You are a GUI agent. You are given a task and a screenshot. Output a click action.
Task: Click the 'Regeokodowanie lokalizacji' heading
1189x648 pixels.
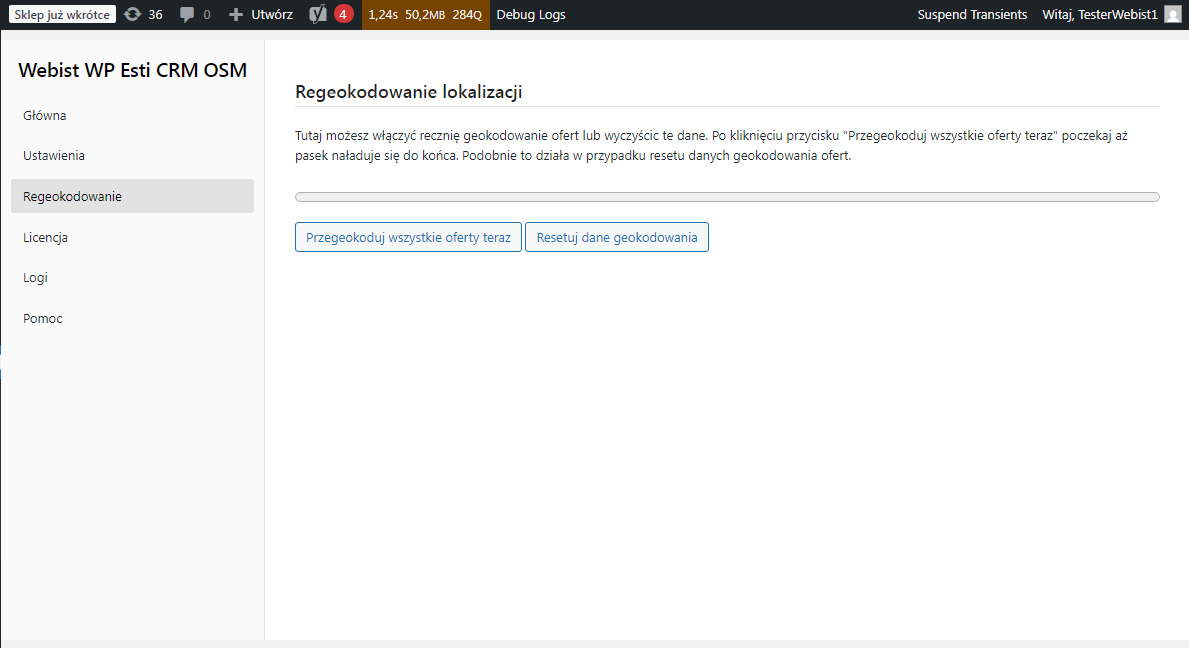click(409, 92)
